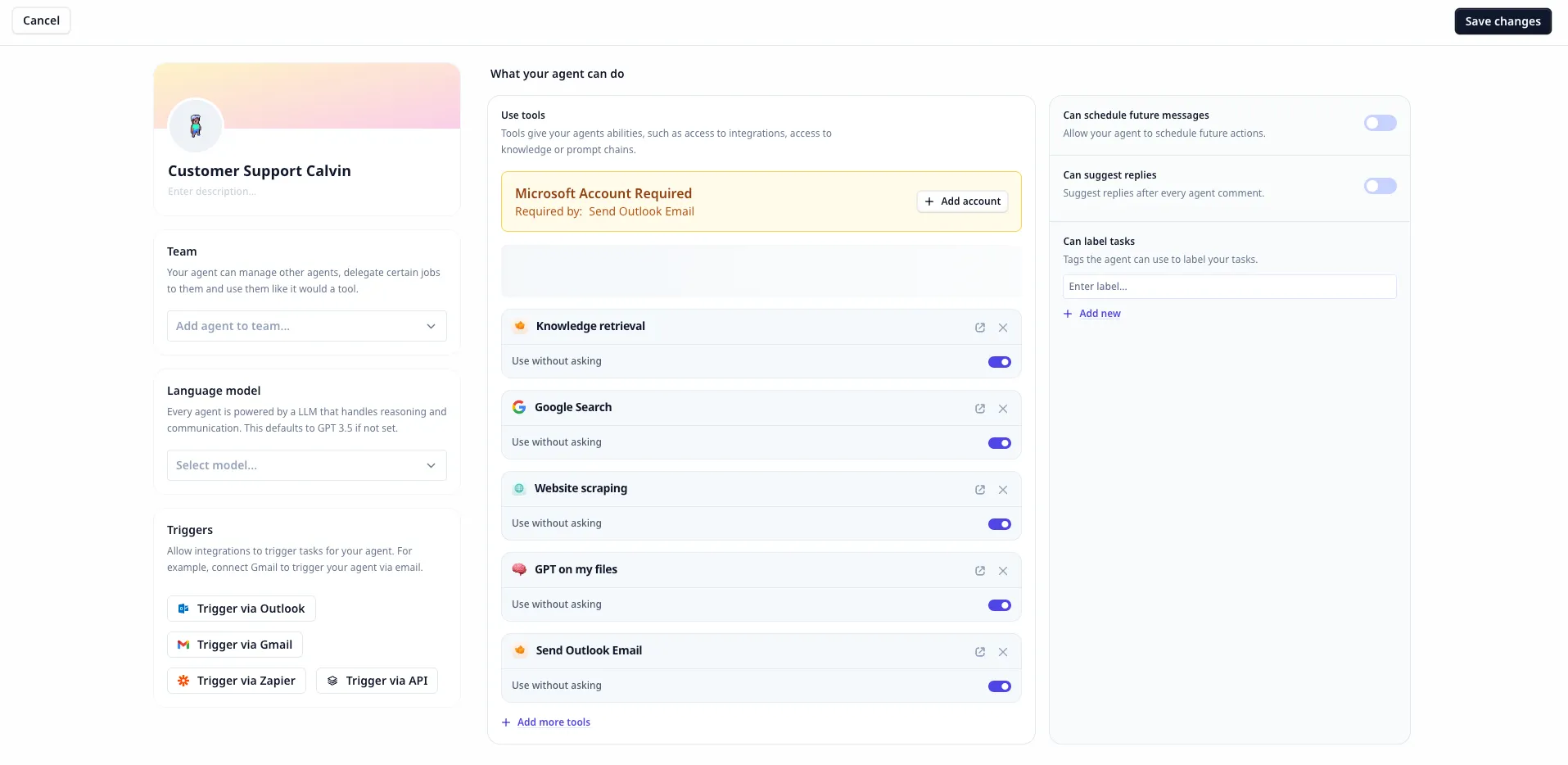1568x765 pixels.
Task: Open Knowledge retrieval tool in new window
Action: 979,328
